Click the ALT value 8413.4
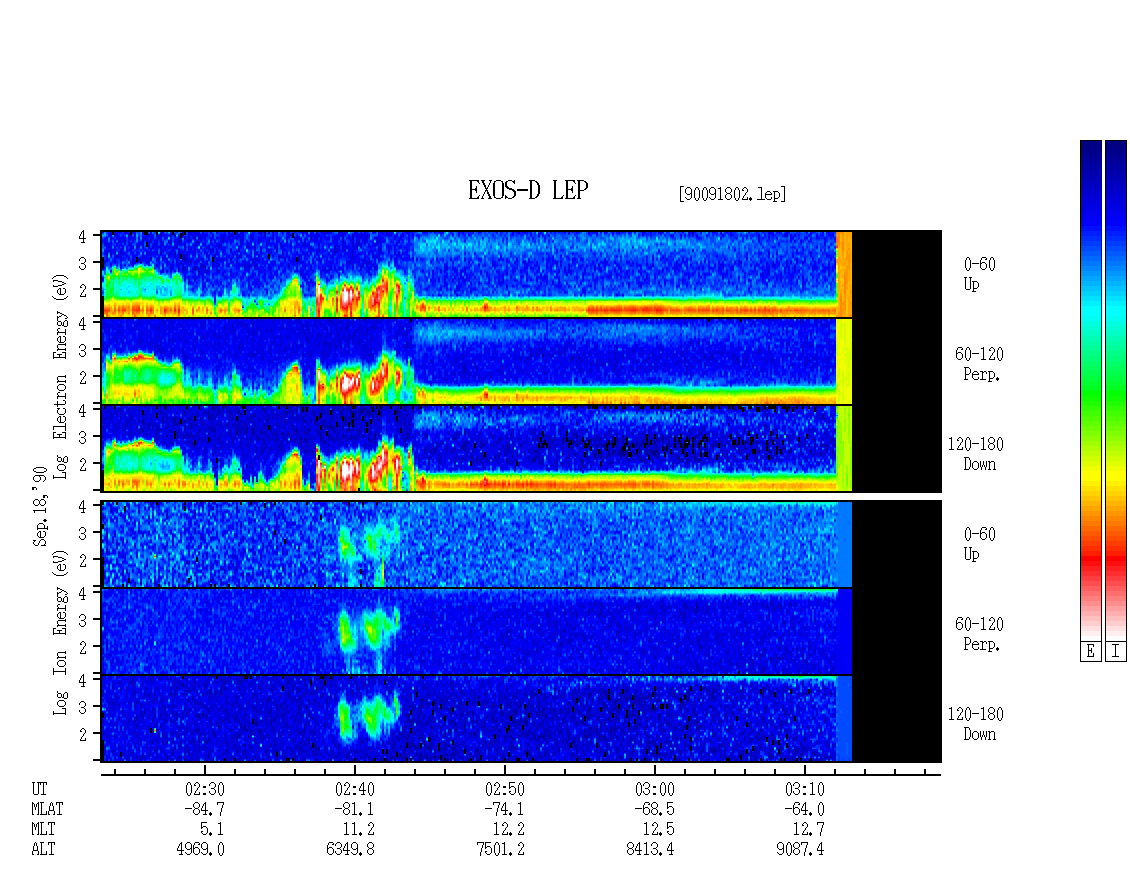The height and width of the screenshot is (875, 1130). [x=650, y=850]
